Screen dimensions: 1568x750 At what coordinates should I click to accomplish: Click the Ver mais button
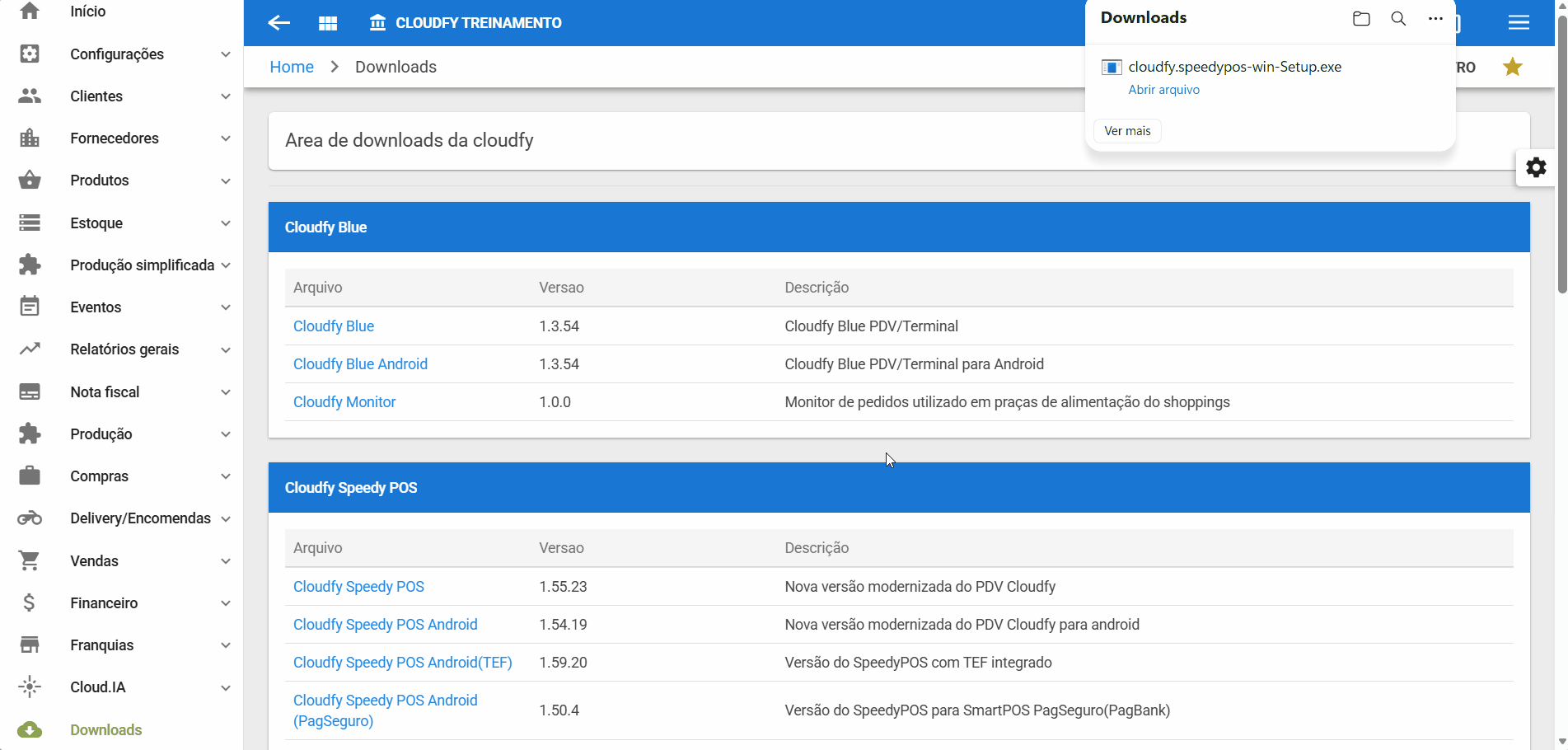[1127, 131]
